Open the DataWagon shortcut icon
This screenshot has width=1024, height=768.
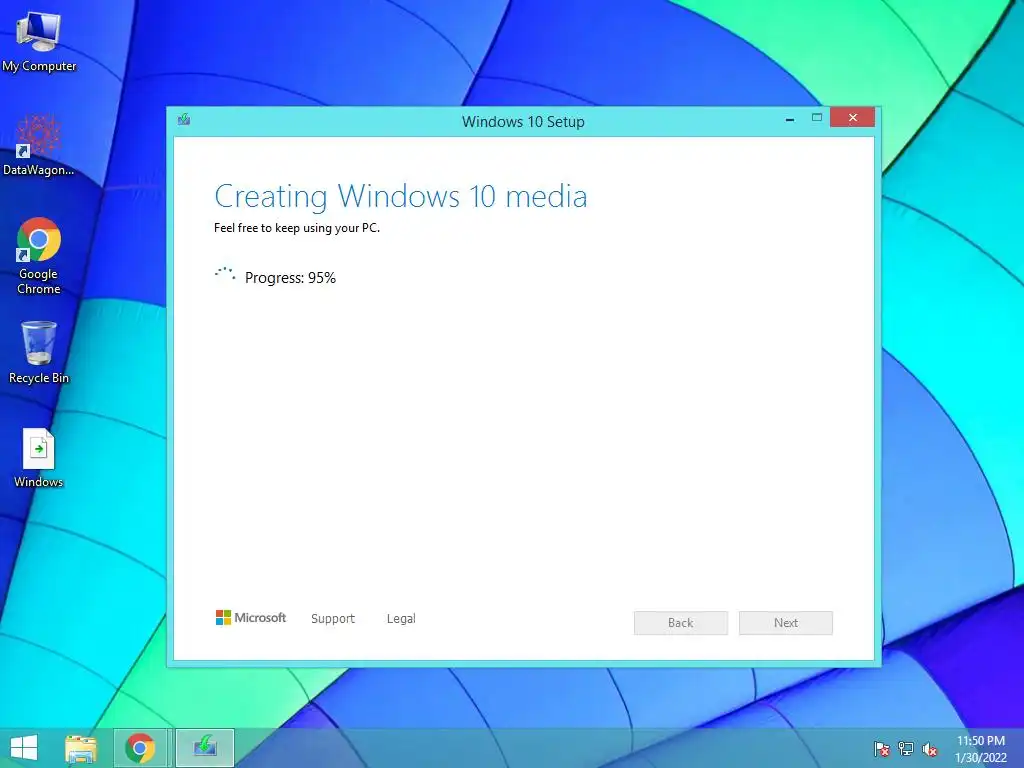click(x=39, y=145)
